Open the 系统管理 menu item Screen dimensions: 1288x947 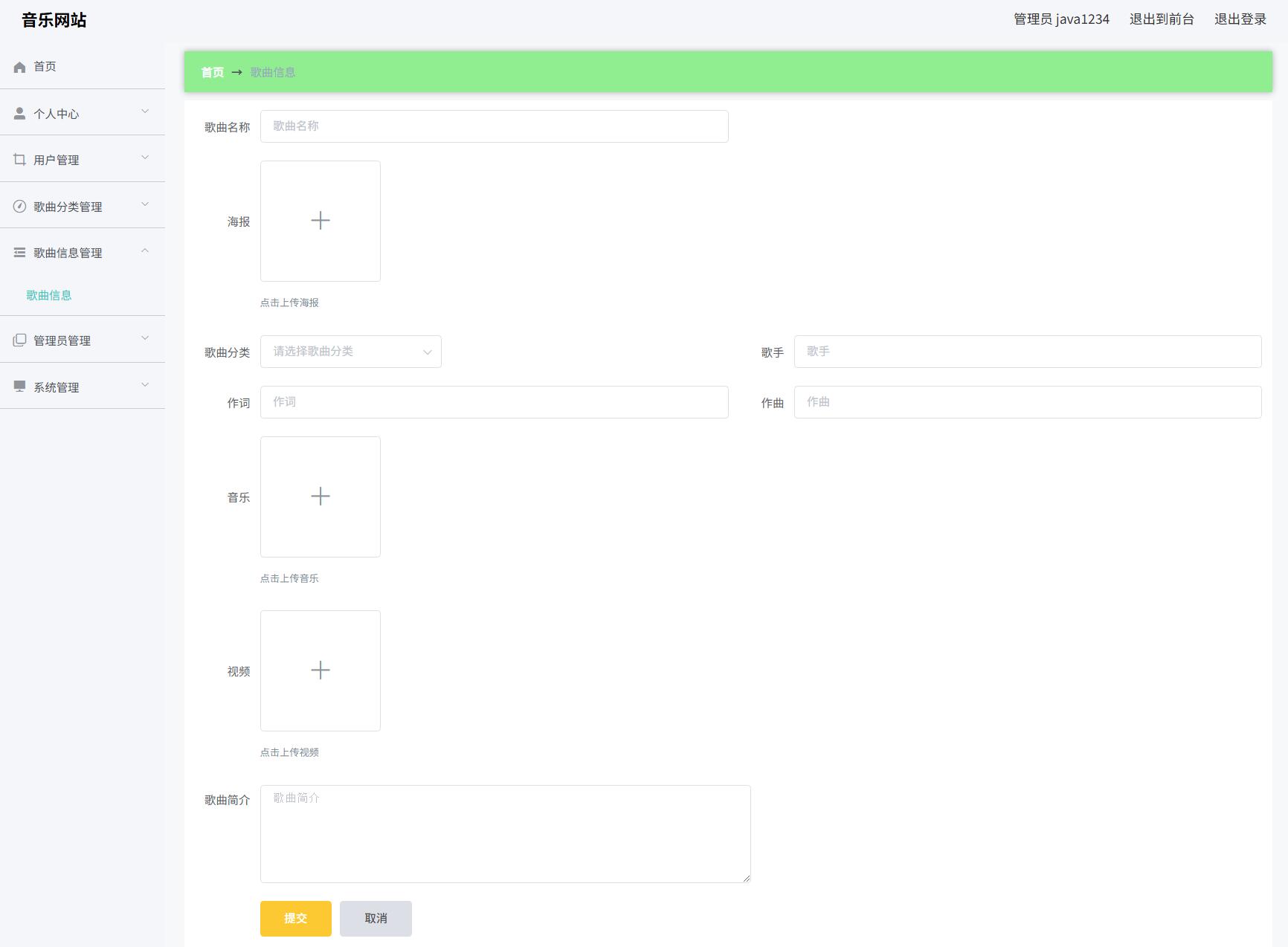[x=83, y=387]
